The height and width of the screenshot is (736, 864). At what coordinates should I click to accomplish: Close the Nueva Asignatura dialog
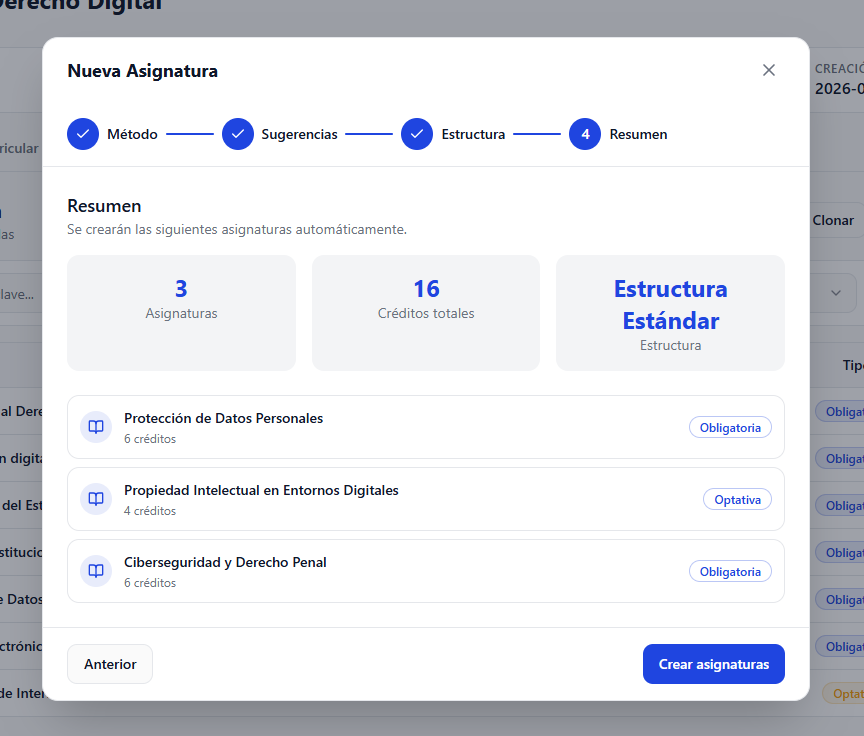click(768, 70)
